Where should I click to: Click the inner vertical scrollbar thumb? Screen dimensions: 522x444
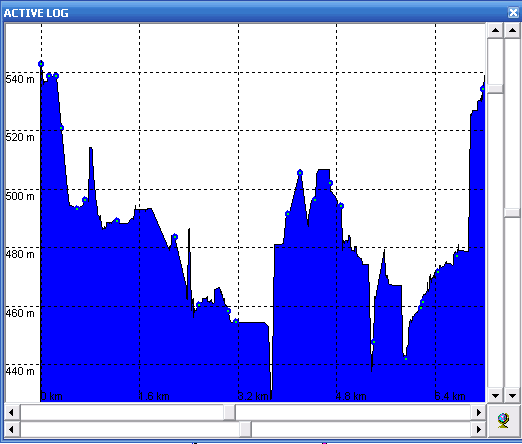coord(495,89)
